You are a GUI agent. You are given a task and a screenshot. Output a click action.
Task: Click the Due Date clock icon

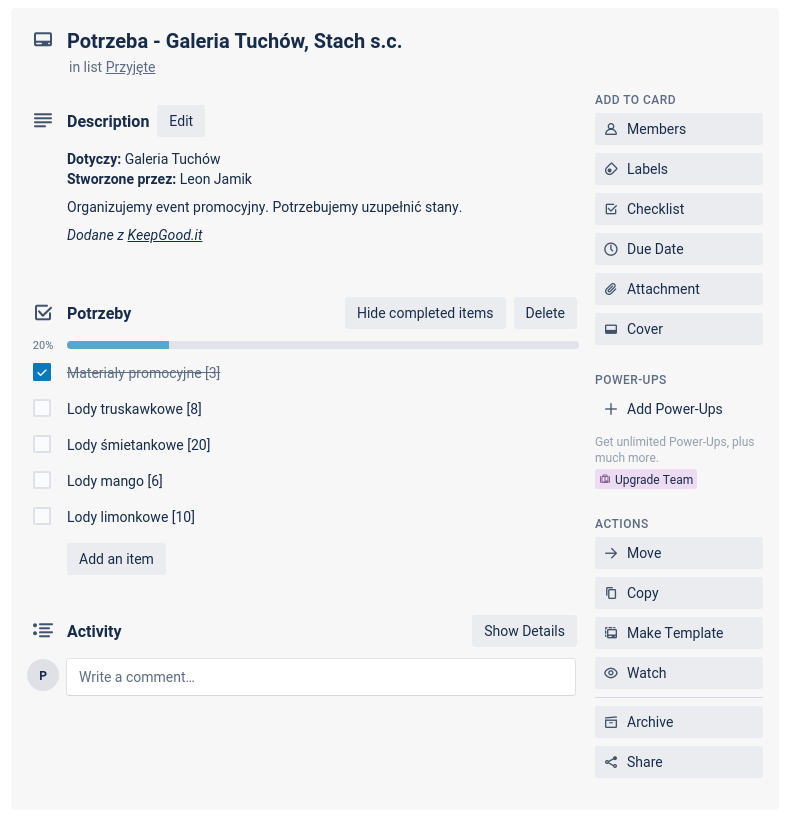pyautogui.click(x=611, y=249)
